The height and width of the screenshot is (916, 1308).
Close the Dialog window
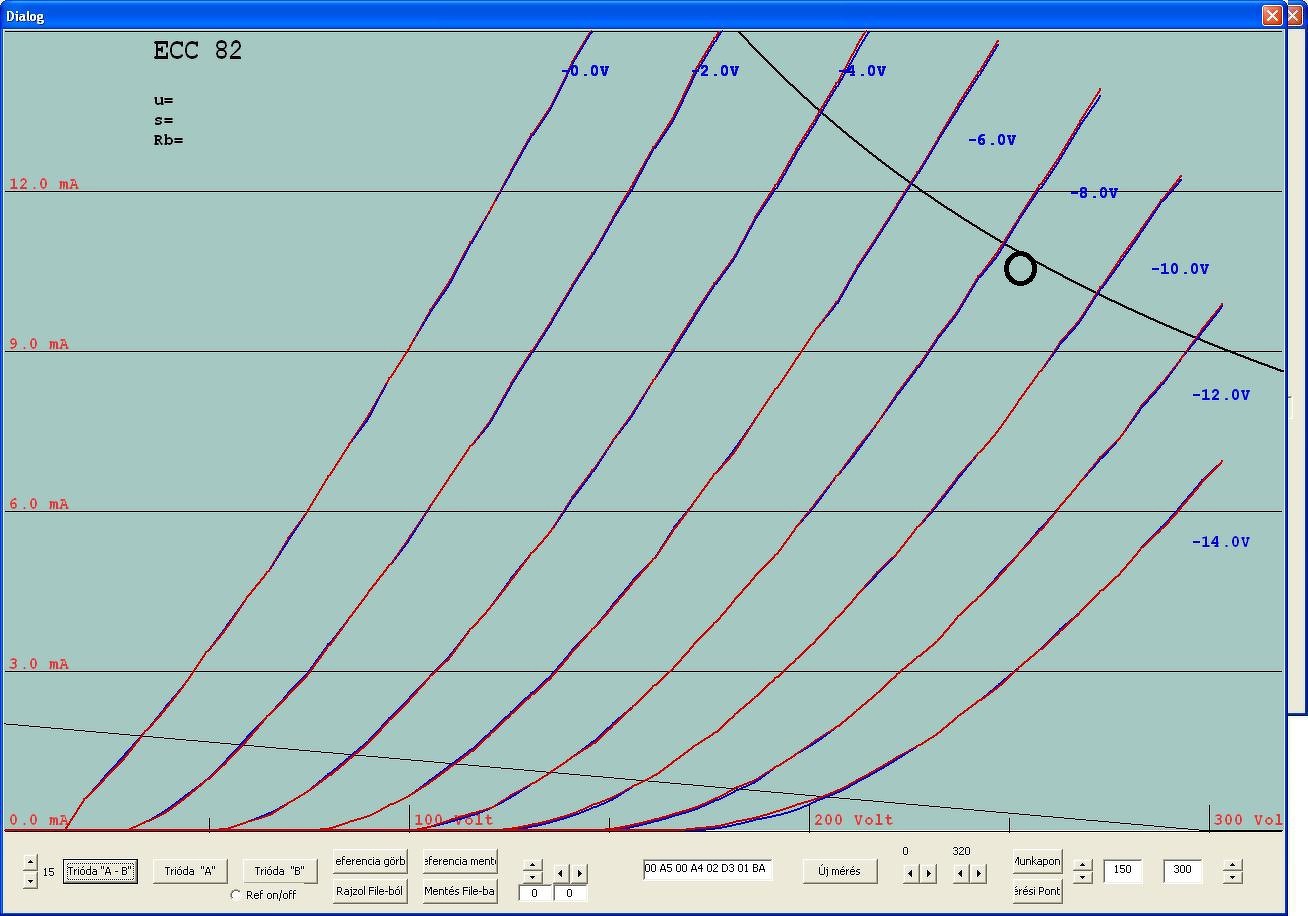[1272, 15]
